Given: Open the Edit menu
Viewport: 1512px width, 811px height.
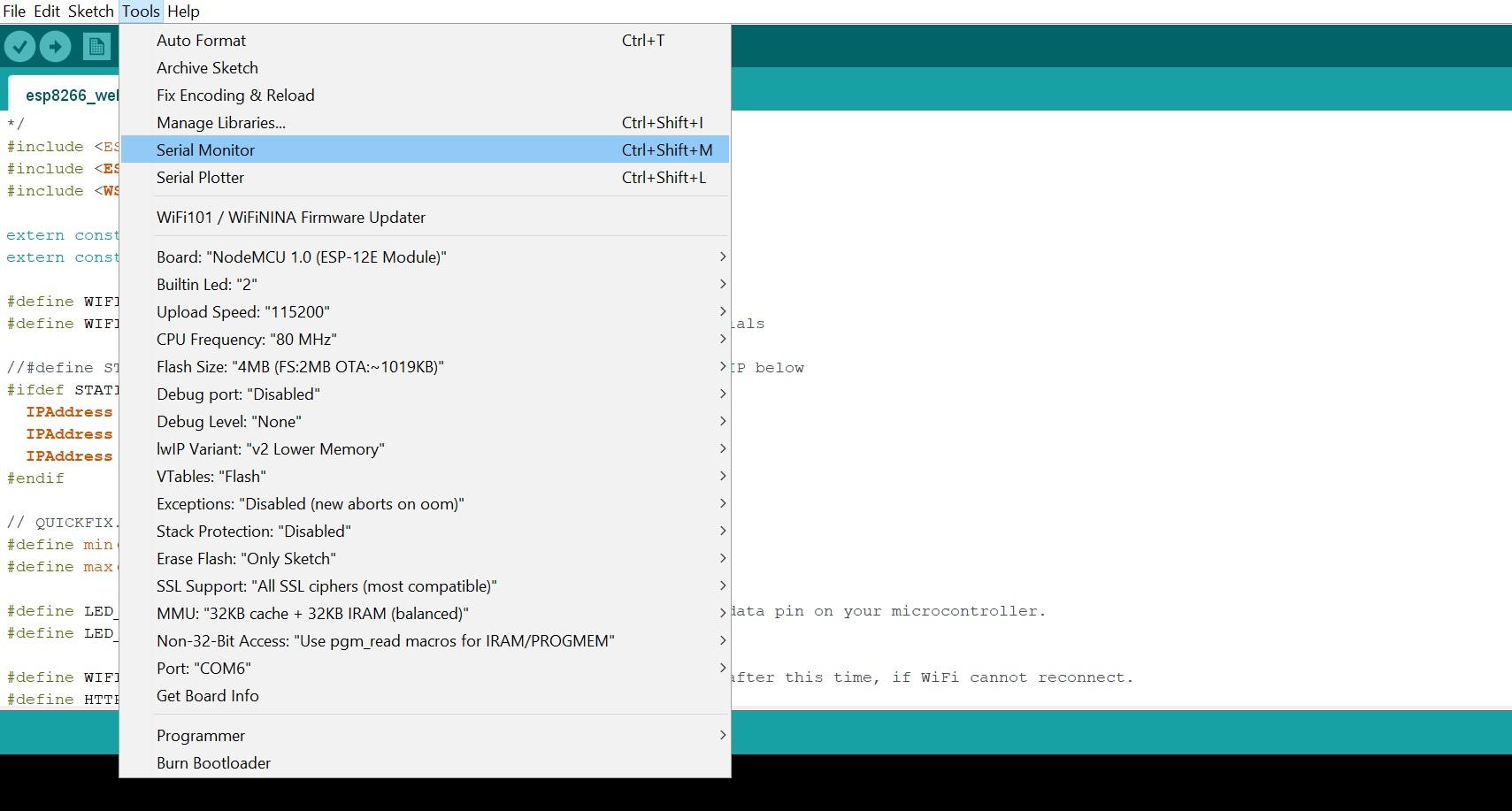Looking at the screenshot, I should [x=47, y=11].
